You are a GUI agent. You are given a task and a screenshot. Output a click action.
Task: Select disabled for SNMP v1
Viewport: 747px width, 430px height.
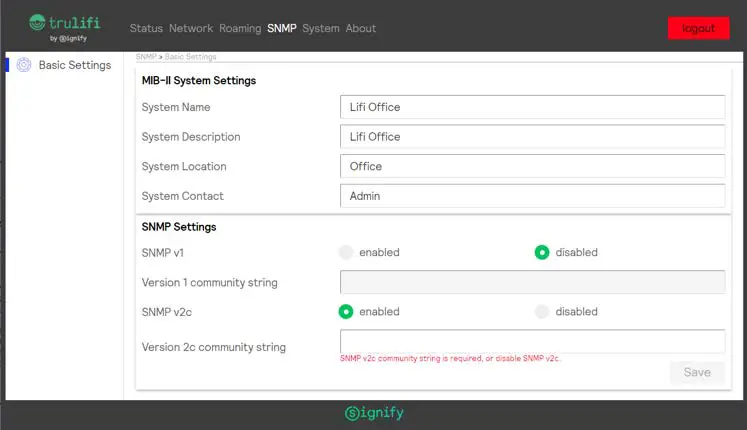point(542,252)
